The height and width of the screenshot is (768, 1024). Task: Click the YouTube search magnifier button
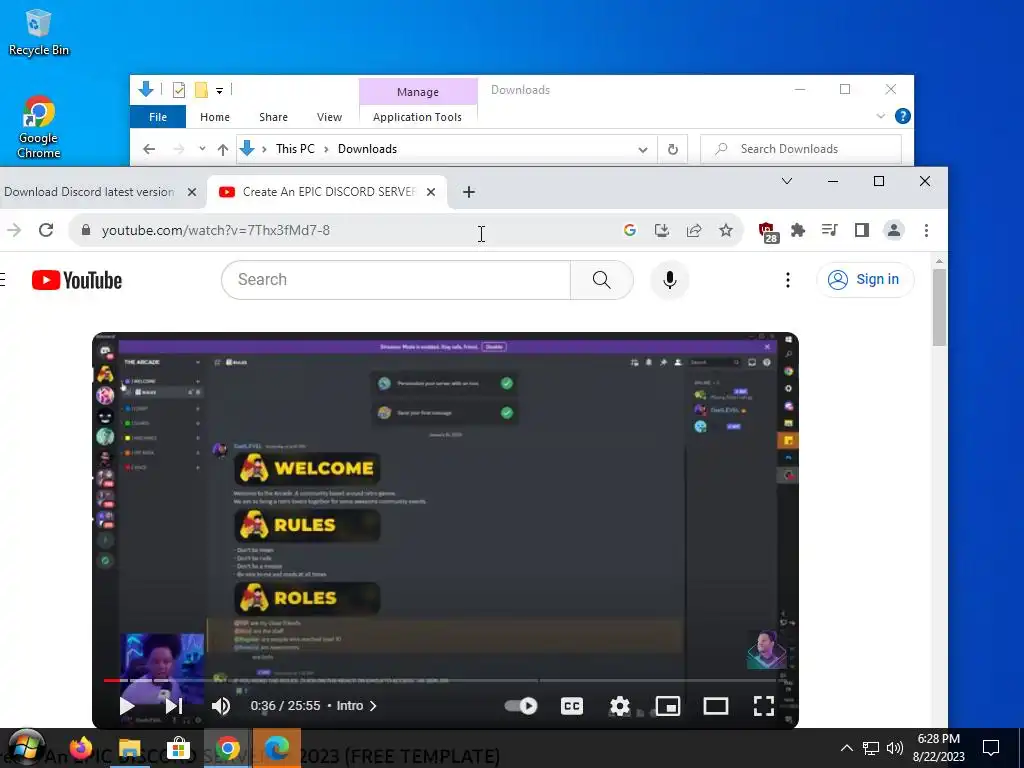(x=601, y=280)
